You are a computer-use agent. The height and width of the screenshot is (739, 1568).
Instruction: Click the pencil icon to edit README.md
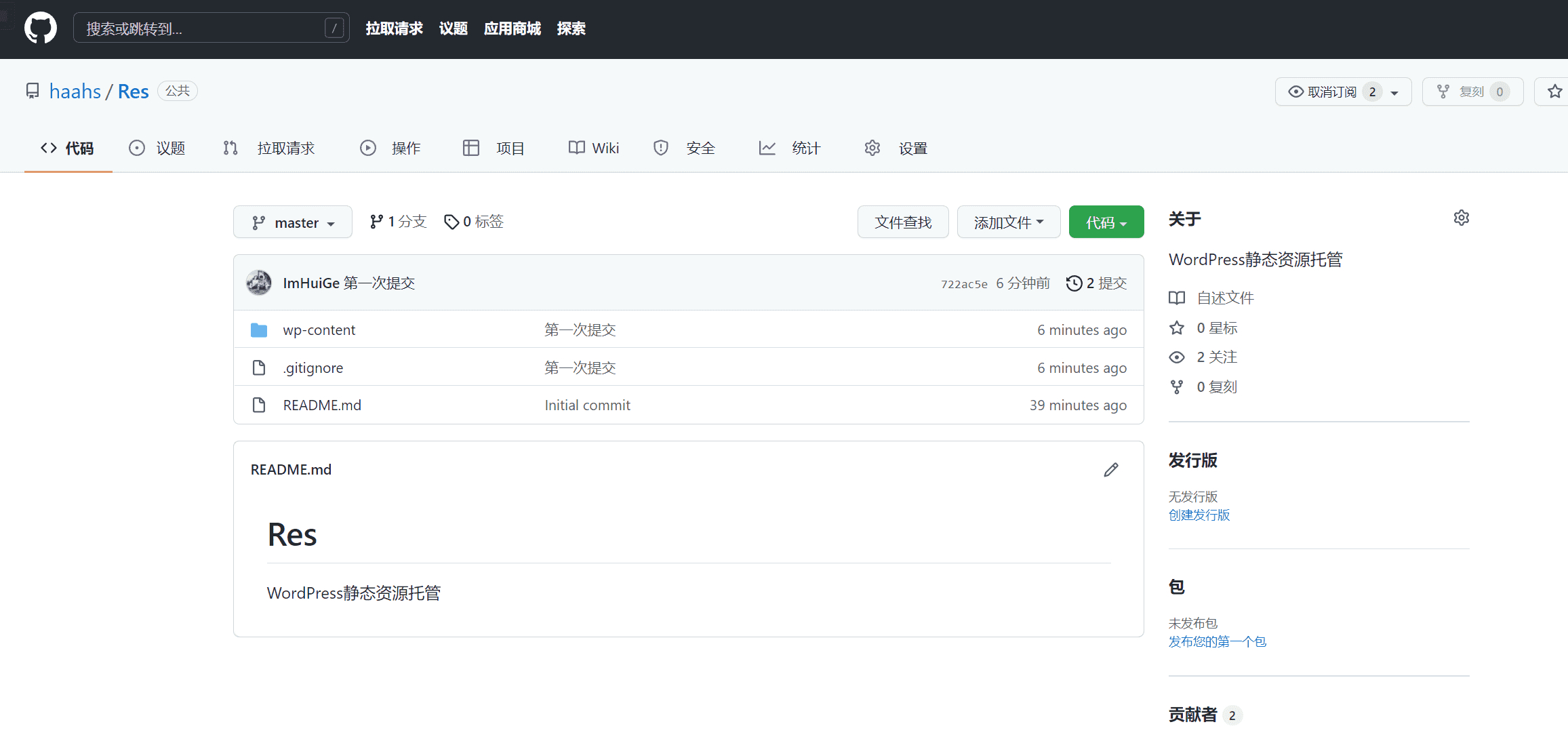(1110, 470)
